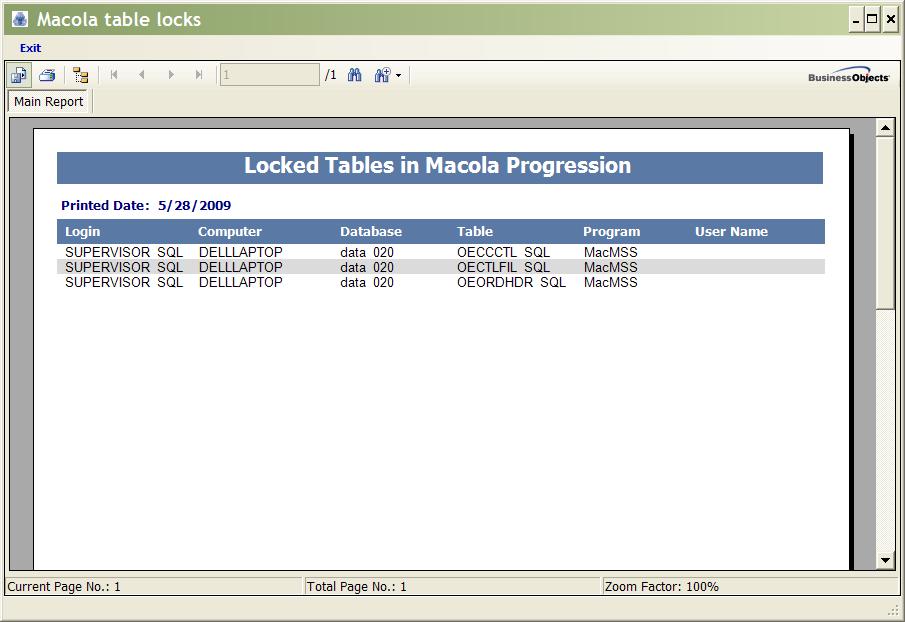Image resolution: width=905 pixels, height=622 pixels.
Task: Click the scrollbar up arrow
Action: [885, 128]
